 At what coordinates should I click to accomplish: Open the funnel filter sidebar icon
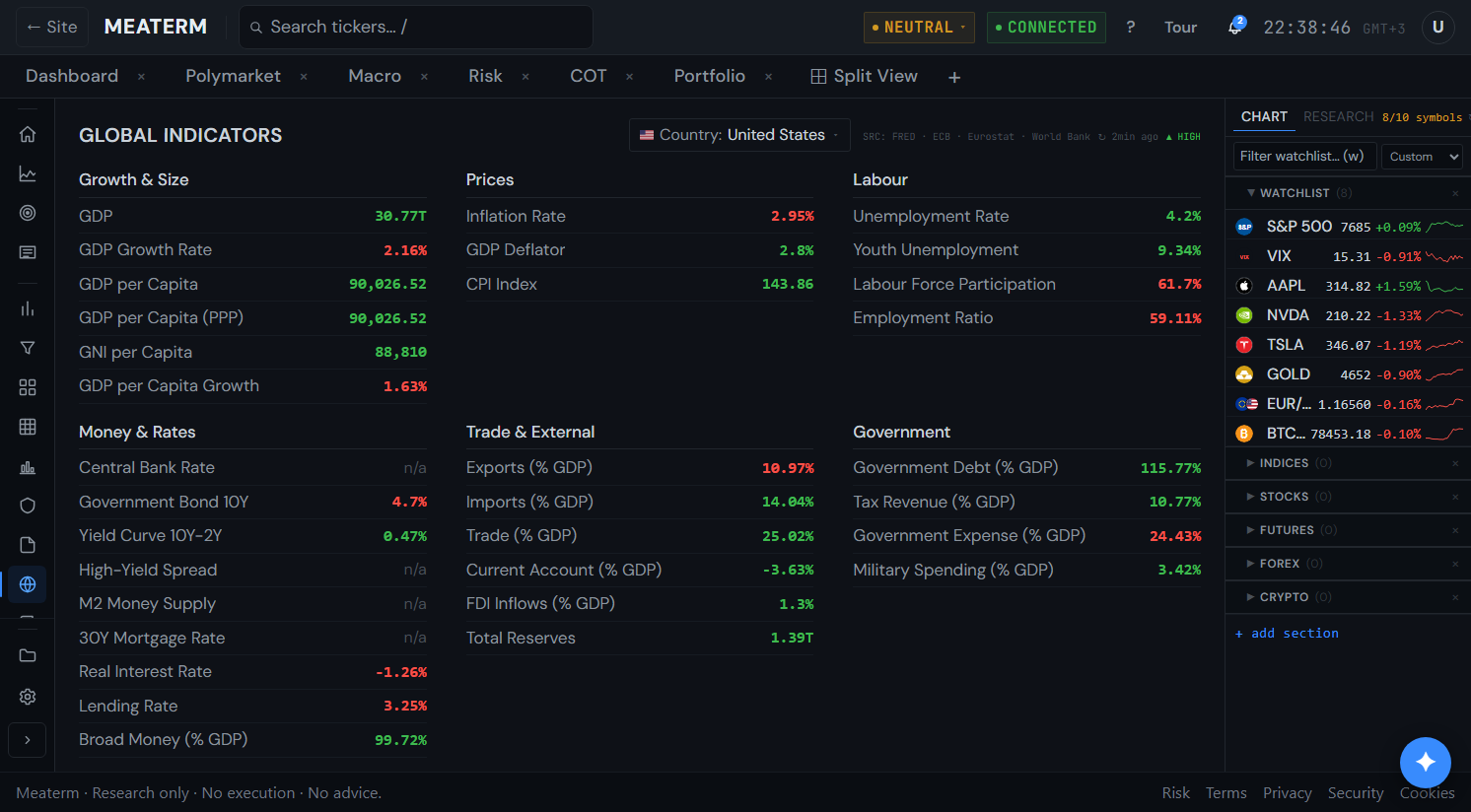[x=28, y=348]
